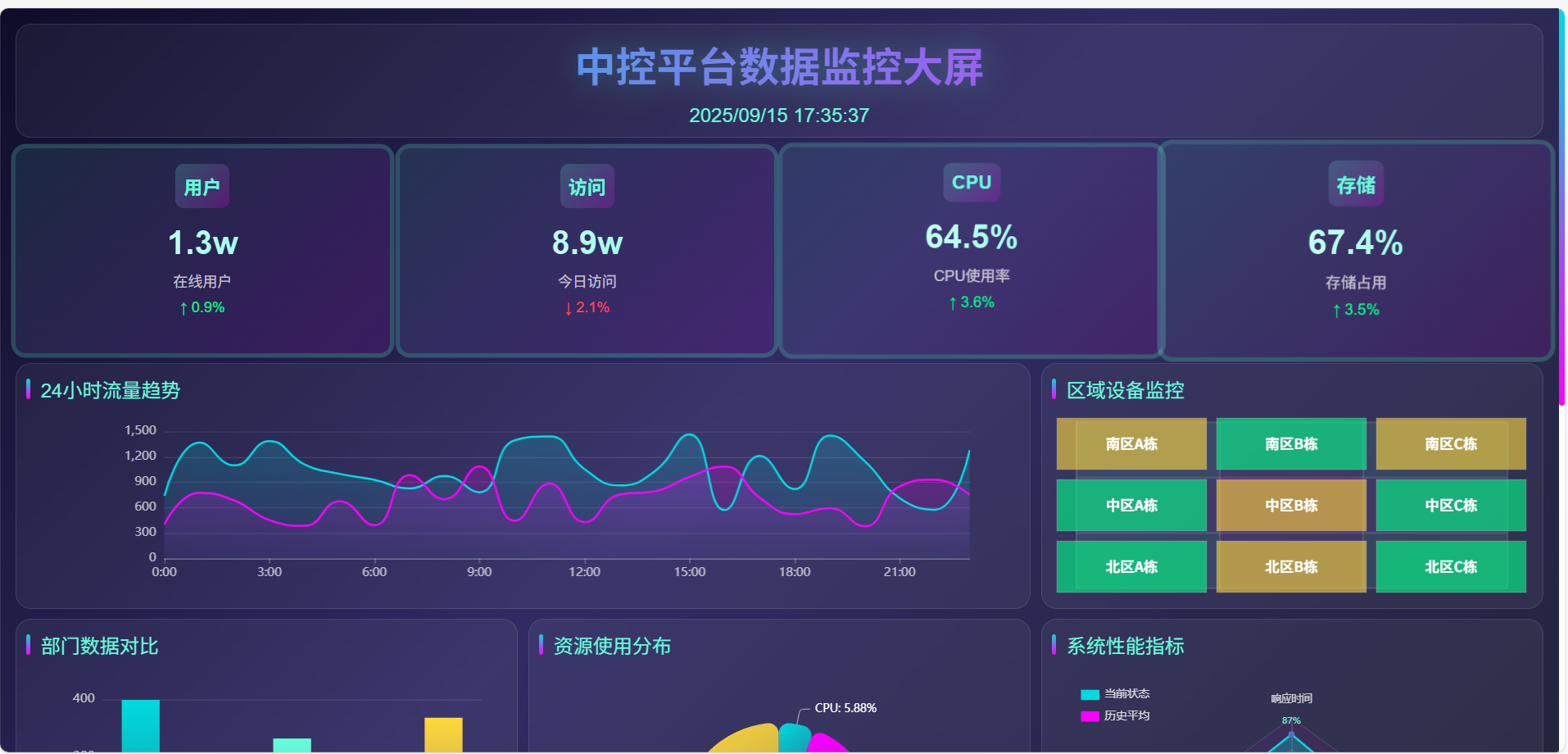The image size is (1568, 754).
Task: Click the ↑3.5% storage change indicator
Action: point(1356,310)
